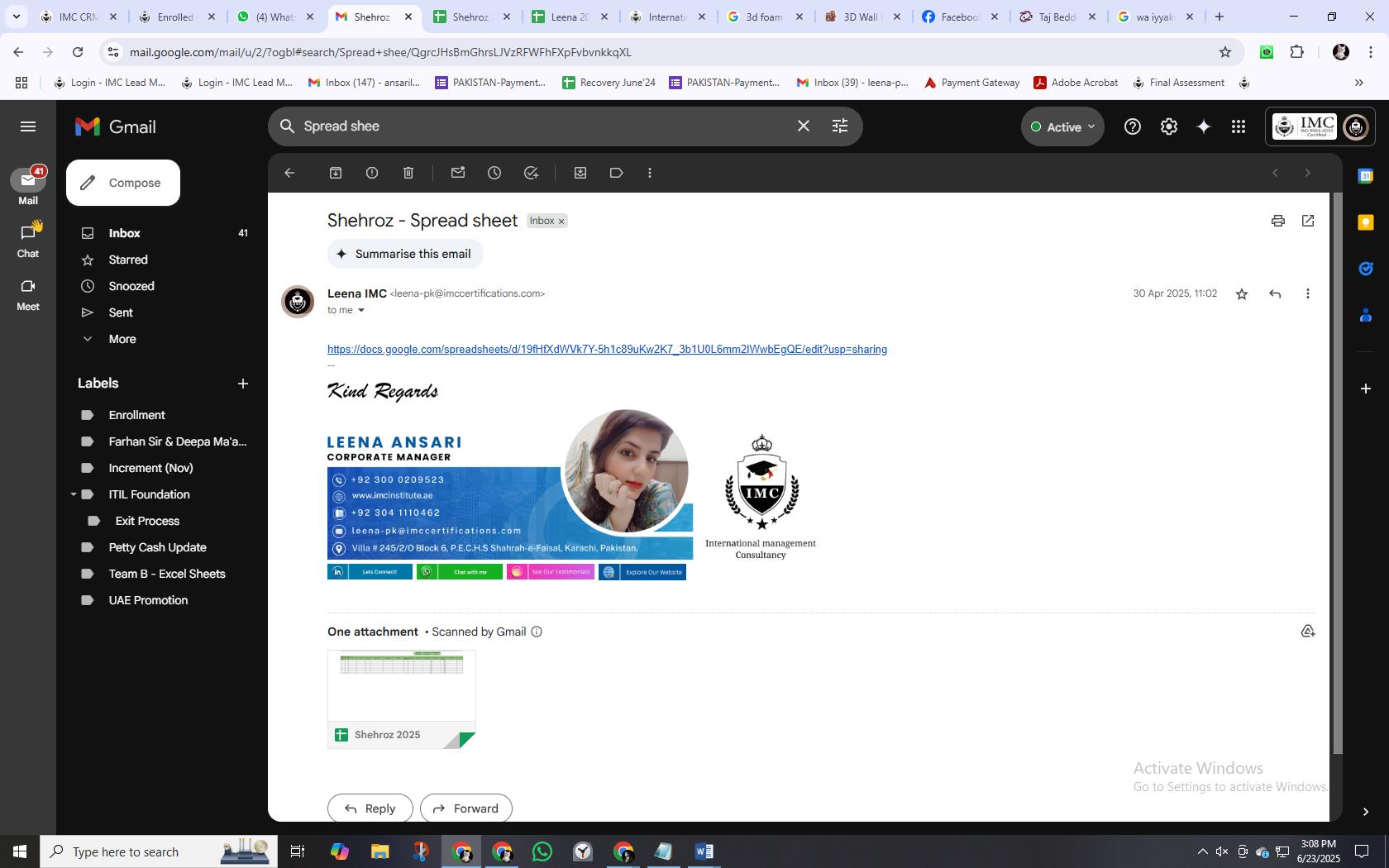
Task: Open Labels menu in email toolbar
Action: [617, 173]
